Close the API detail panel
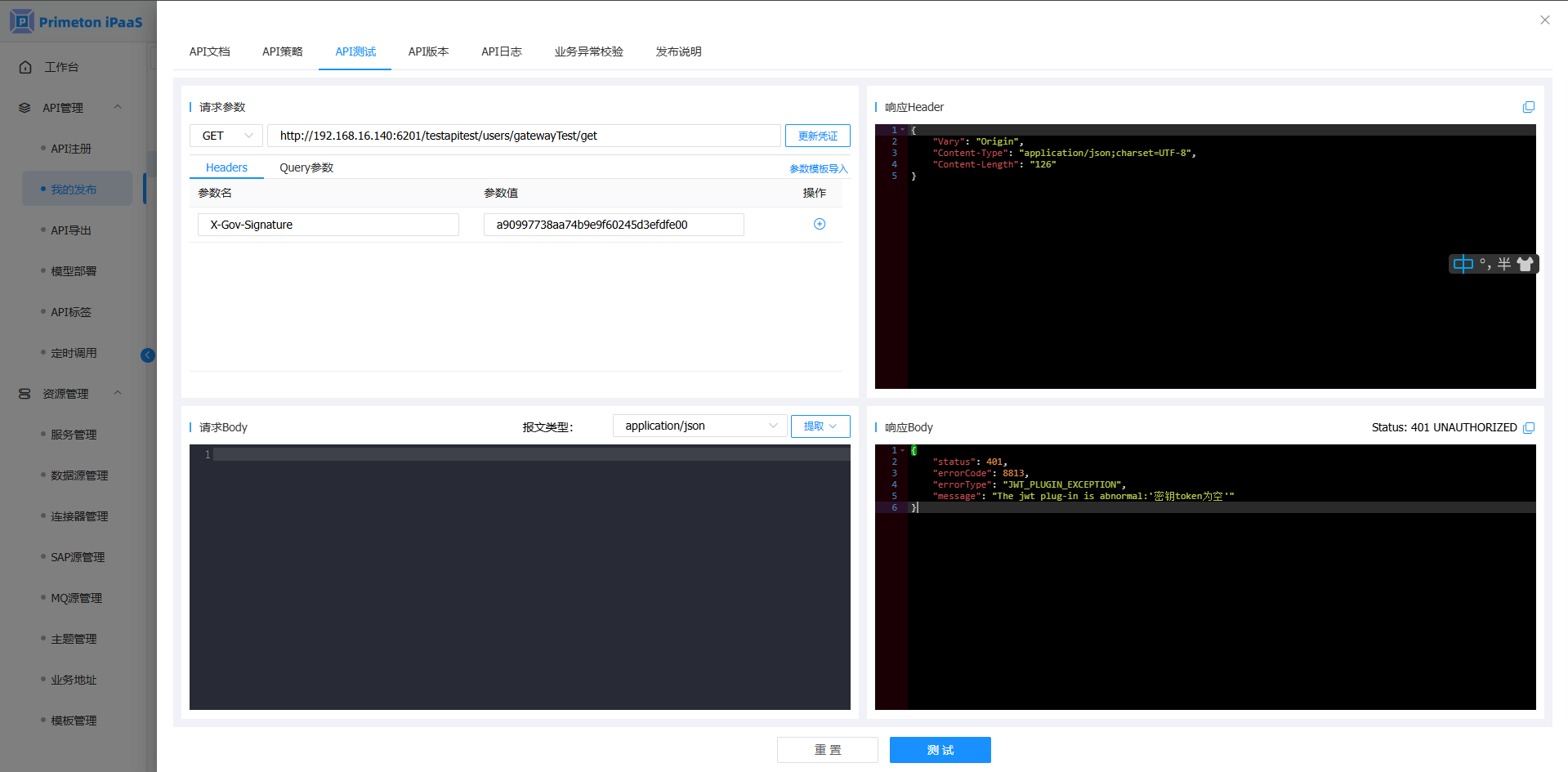This screenshot has height=772, width=1568. (1544, 20)
